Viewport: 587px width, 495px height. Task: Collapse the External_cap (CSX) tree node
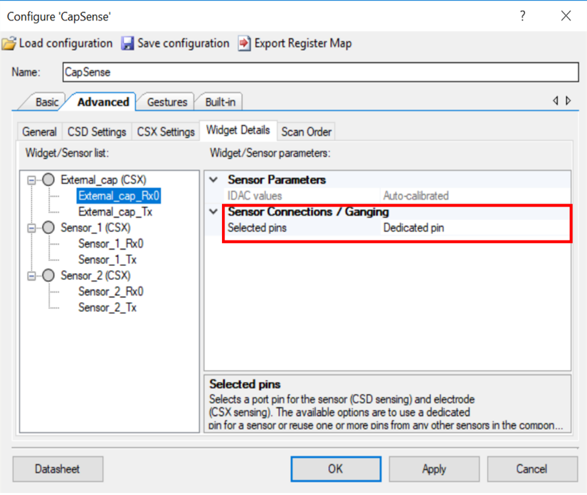pyautogui.click(x=32, y=180)
